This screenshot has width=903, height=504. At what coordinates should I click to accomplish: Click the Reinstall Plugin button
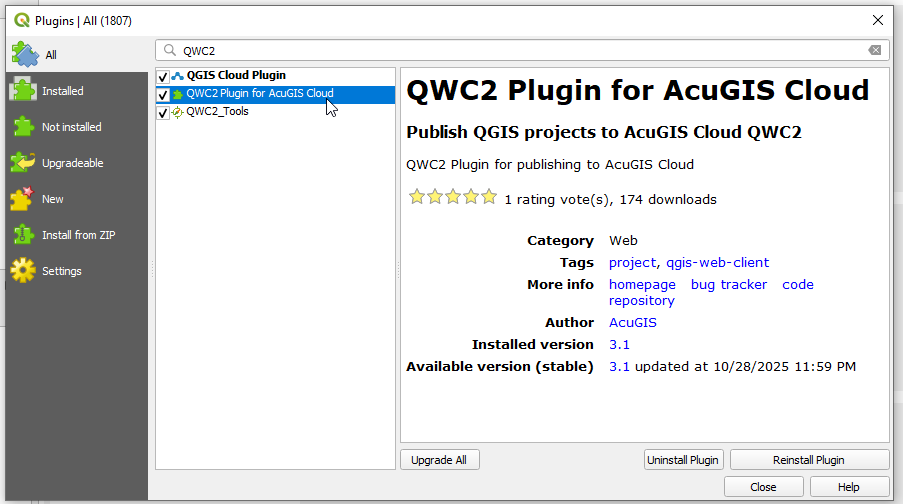(808, 460)
